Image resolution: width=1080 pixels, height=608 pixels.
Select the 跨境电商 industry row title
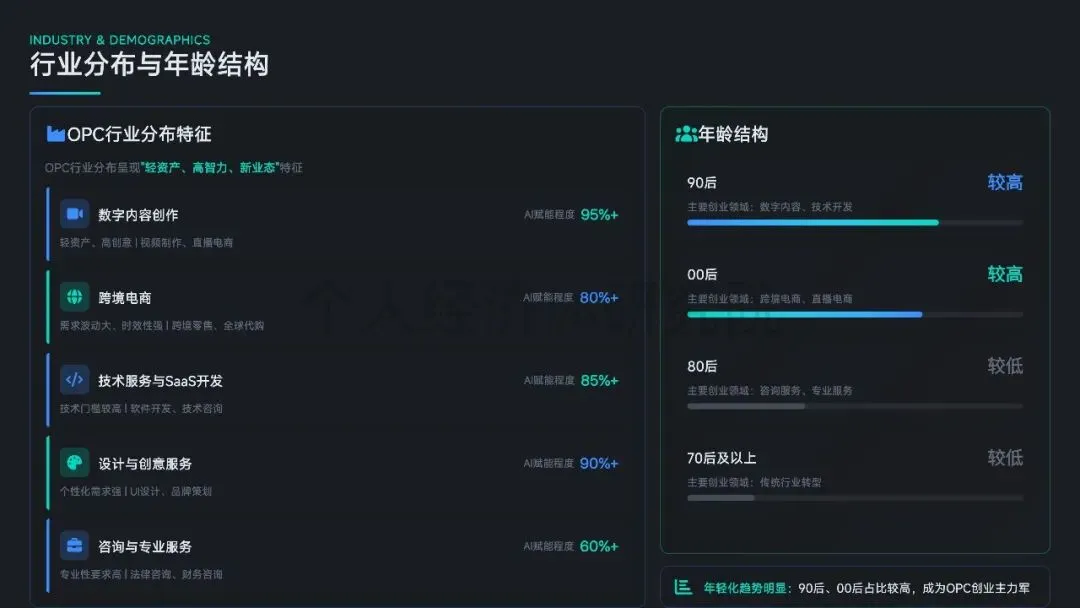125,297
